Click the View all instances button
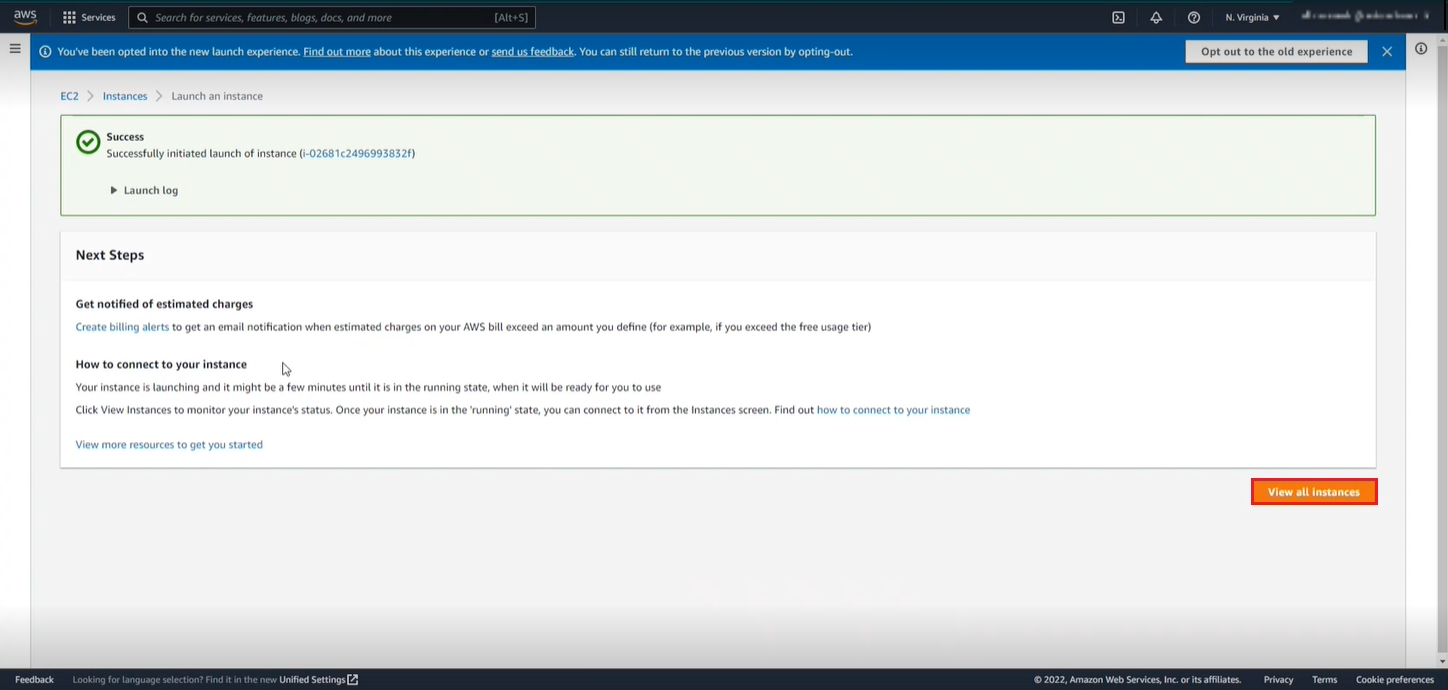The height and width of the screenshot is (690, 1448). (x=1314, y=492)
